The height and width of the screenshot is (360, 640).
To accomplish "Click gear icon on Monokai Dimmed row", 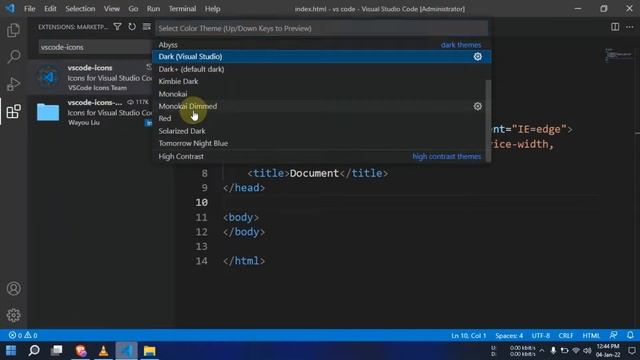I will [478, 106].
